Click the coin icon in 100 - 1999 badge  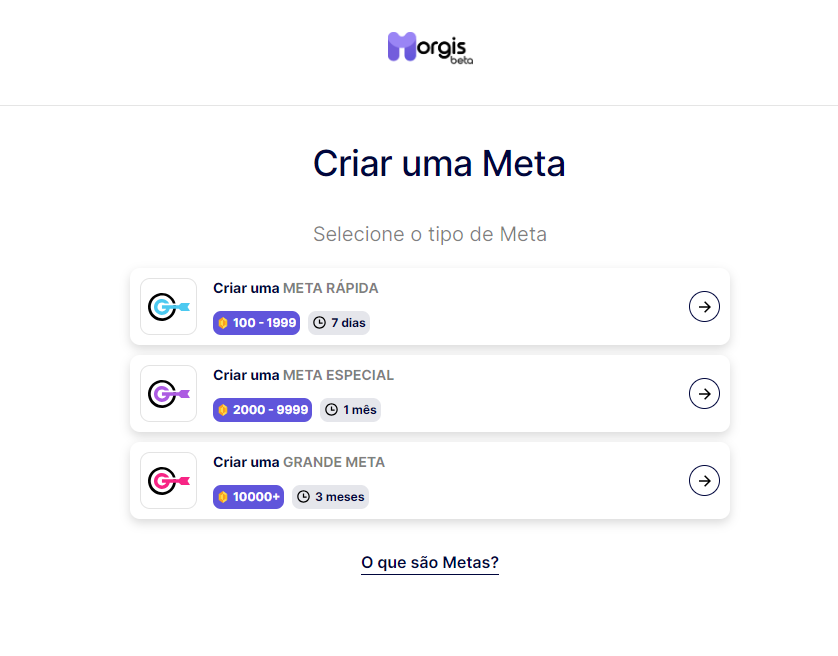(223, 323)
